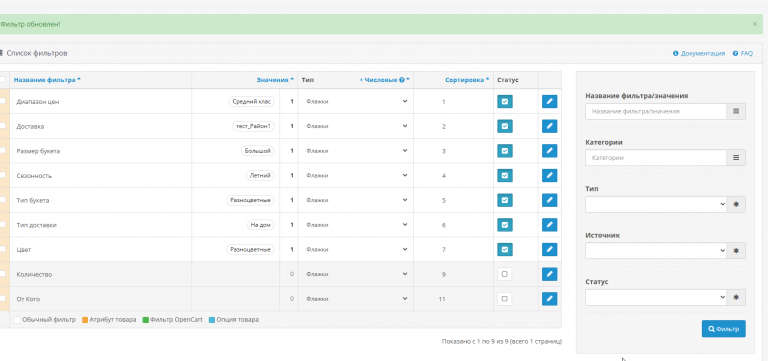Open type dropdown for Тип букета row

pyautogui.click(x=356, y=200)
